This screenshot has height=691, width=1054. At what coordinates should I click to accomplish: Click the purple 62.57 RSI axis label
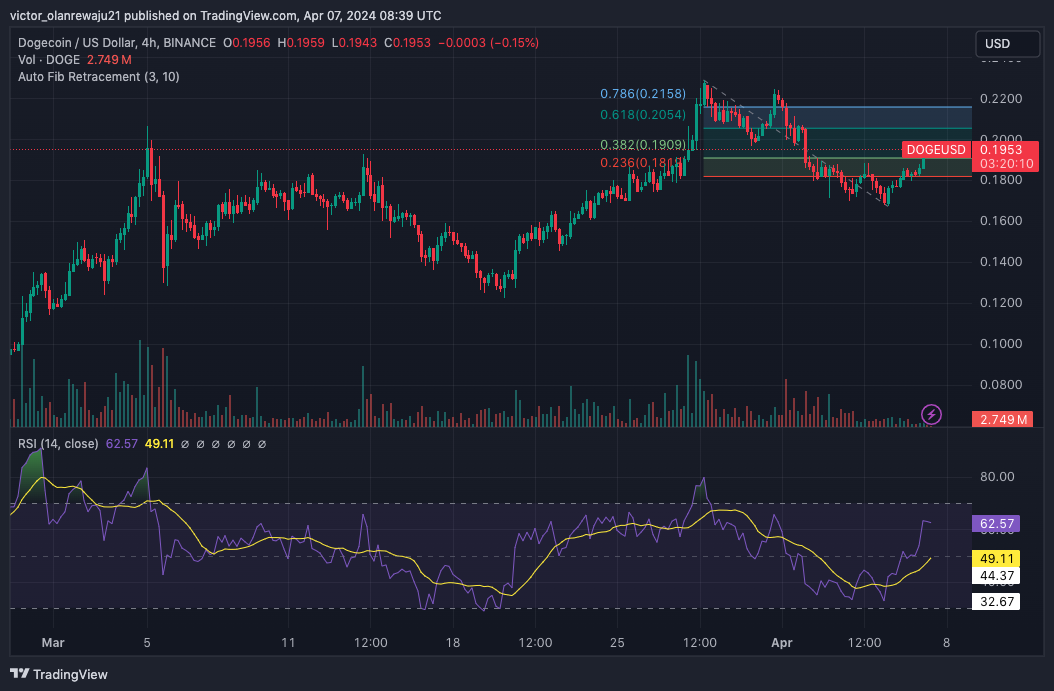[x=997, y=524]
